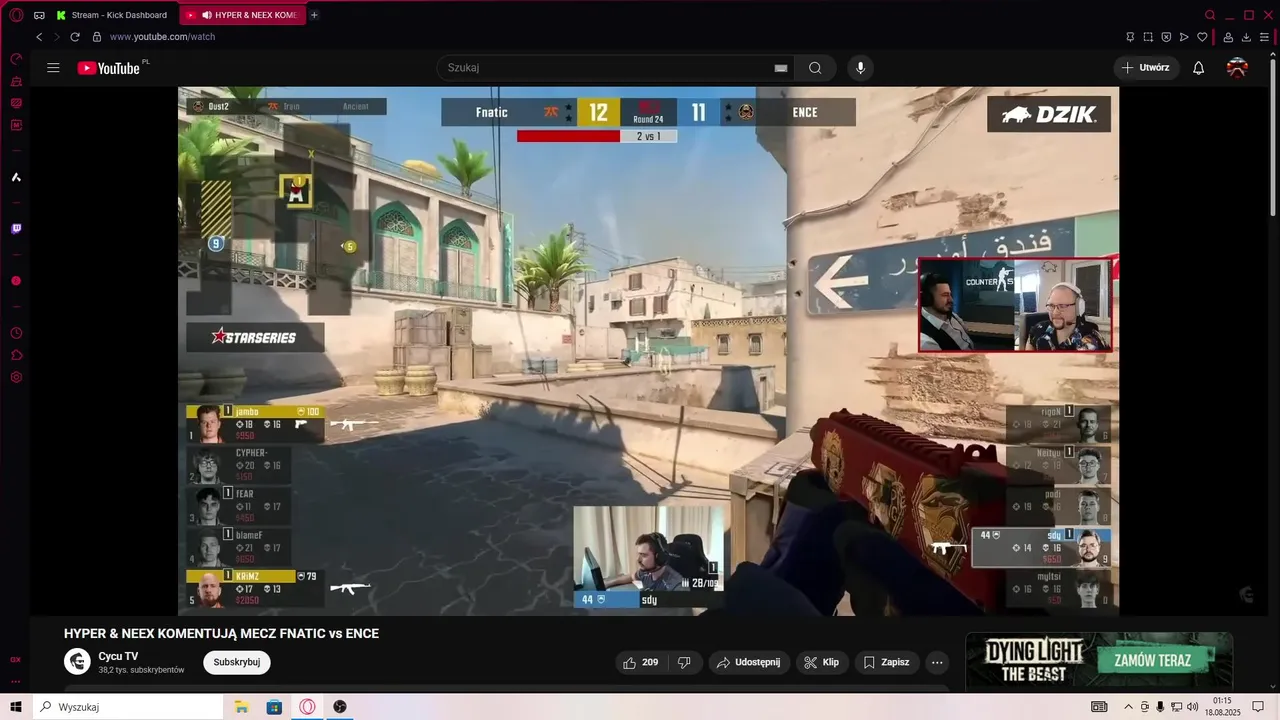Open Extensions cube icon in sidebar
Screen dimensions: 1280x720
16,355
